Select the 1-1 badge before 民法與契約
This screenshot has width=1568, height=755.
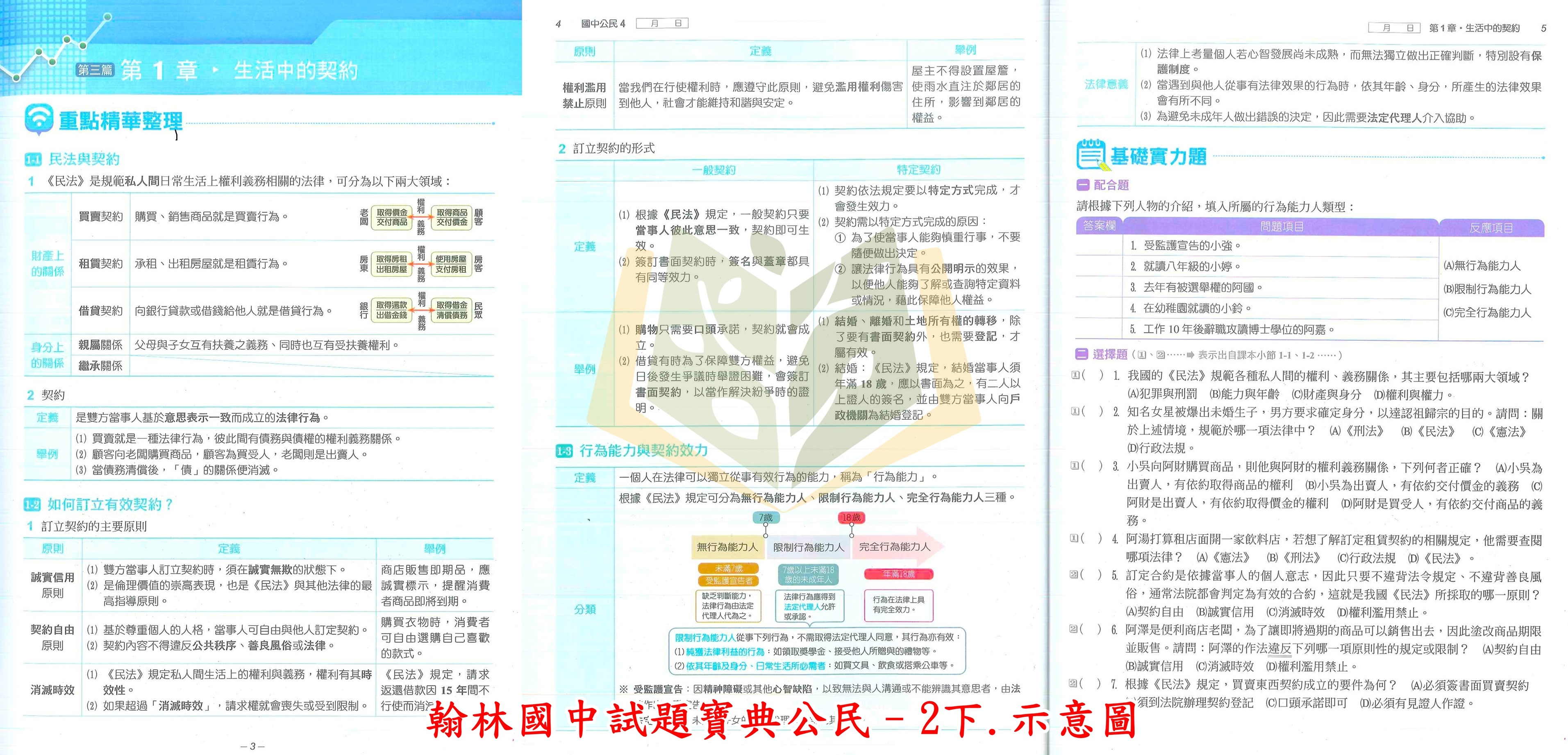pos(33,159)
